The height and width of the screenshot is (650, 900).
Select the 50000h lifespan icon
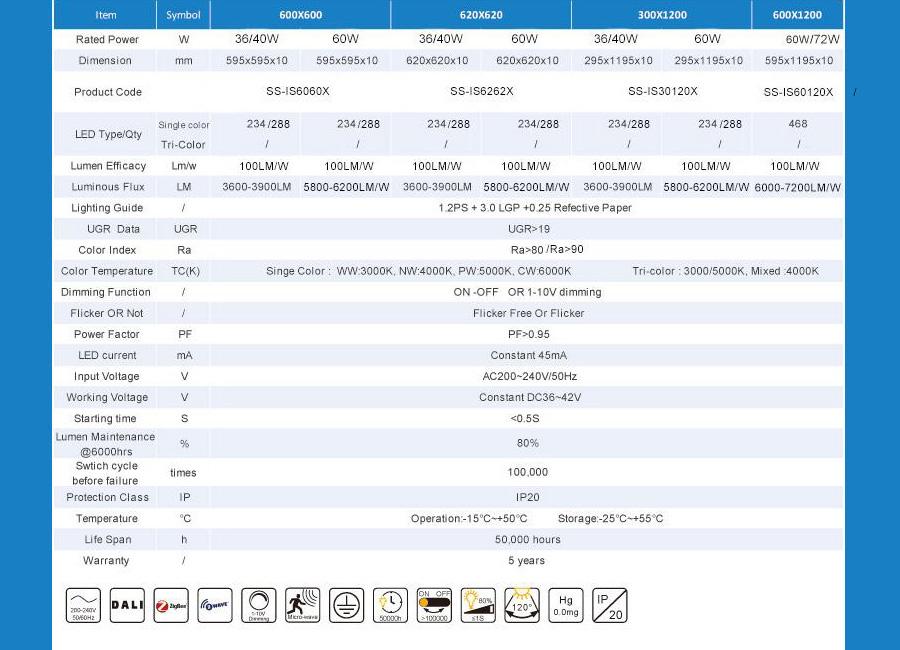(391, 605)
